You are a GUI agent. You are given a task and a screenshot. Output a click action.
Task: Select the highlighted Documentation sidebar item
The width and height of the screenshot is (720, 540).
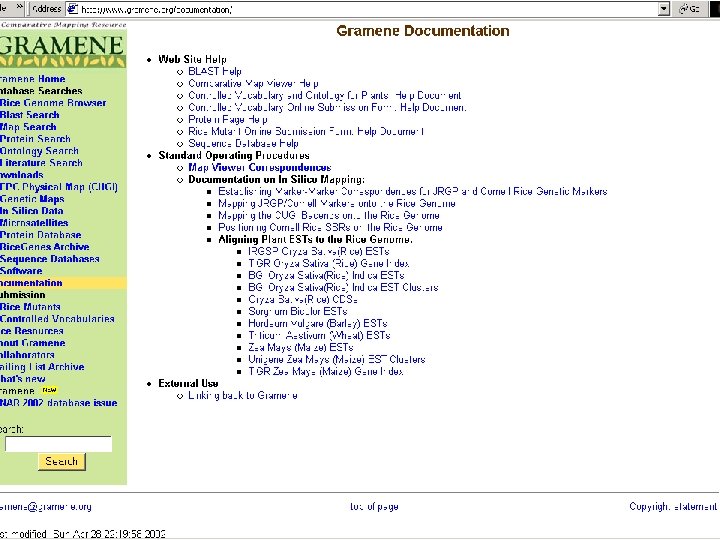(31, 283)
